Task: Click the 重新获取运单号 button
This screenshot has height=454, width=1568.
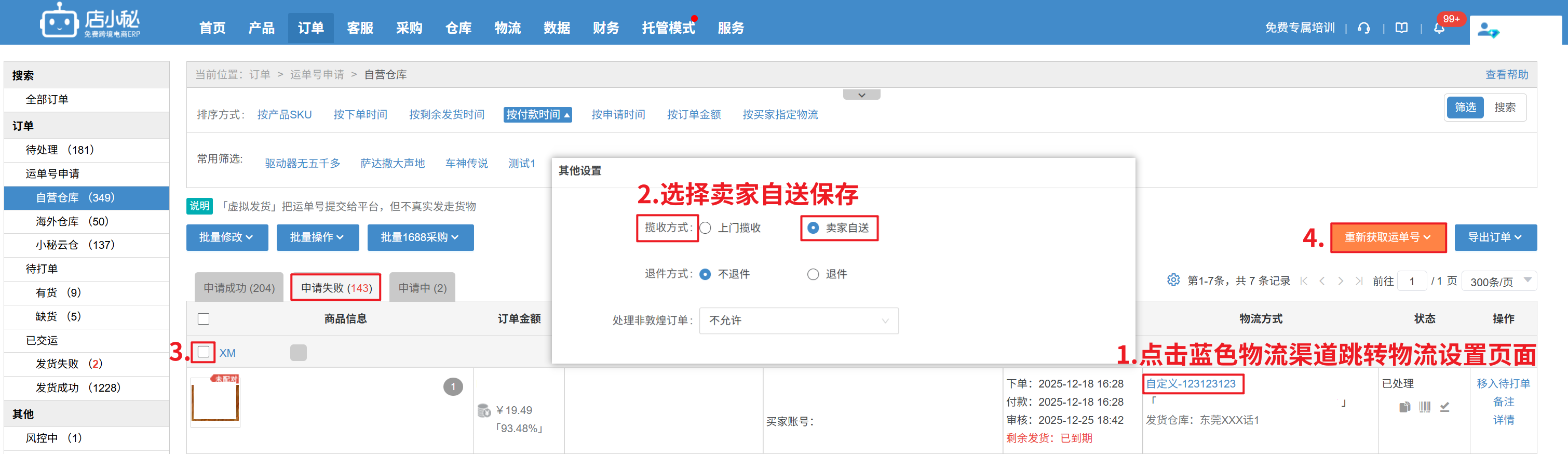Action: 1387,237
